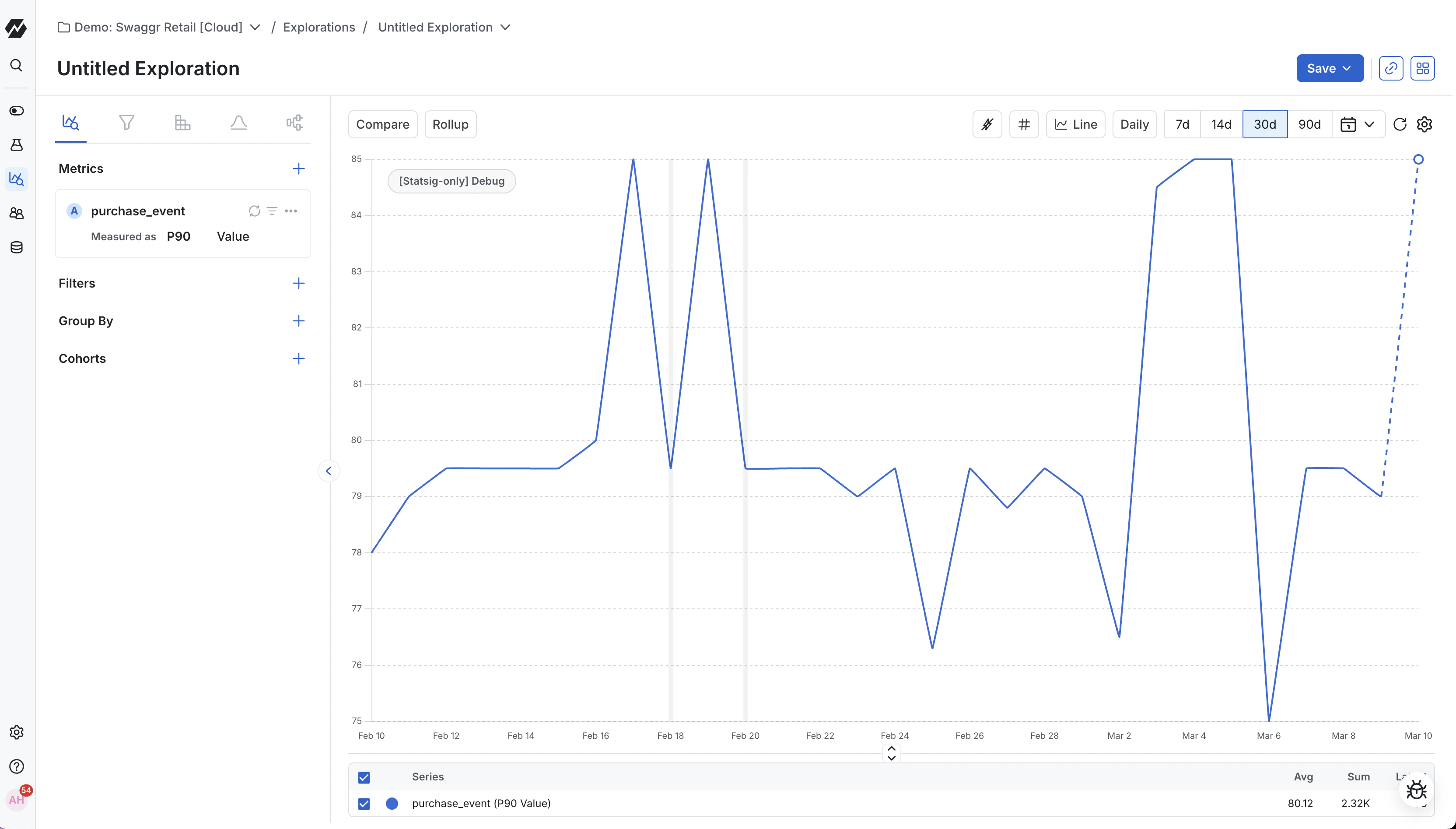Viewport: 1456px width, 829px height.
Task: Open the distribution curve tab
Action: tap(238, 122)
